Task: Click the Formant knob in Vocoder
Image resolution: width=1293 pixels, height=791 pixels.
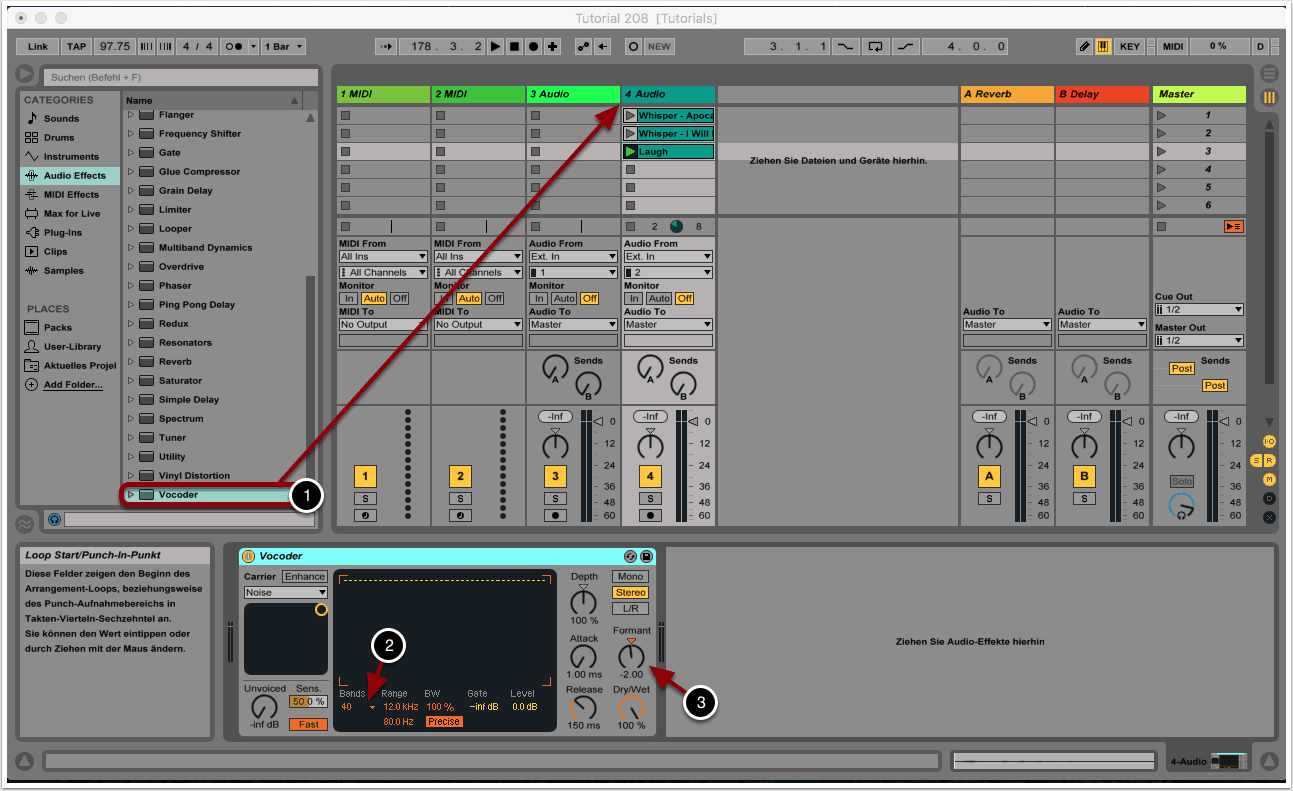Action: point(631,656)
